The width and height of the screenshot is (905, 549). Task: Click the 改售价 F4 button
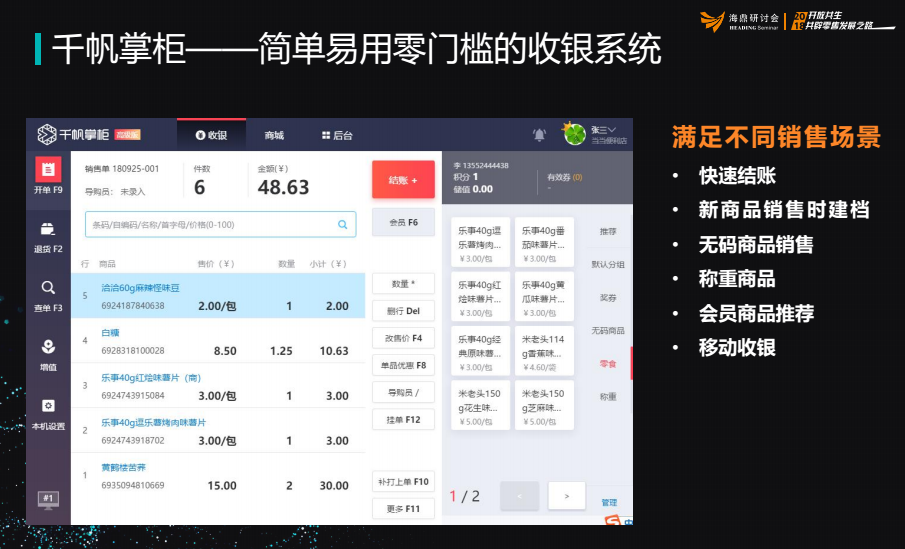click(x=403, y=338)
